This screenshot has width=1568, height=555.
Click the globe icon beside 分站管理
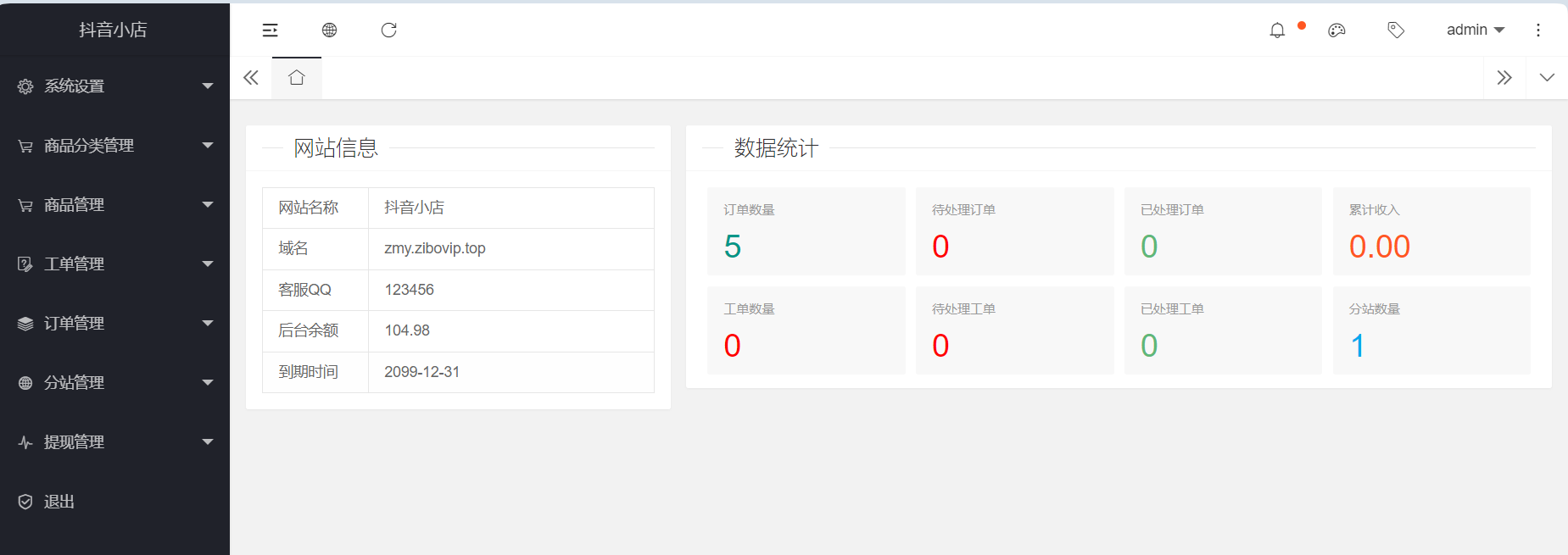[25, 383]
